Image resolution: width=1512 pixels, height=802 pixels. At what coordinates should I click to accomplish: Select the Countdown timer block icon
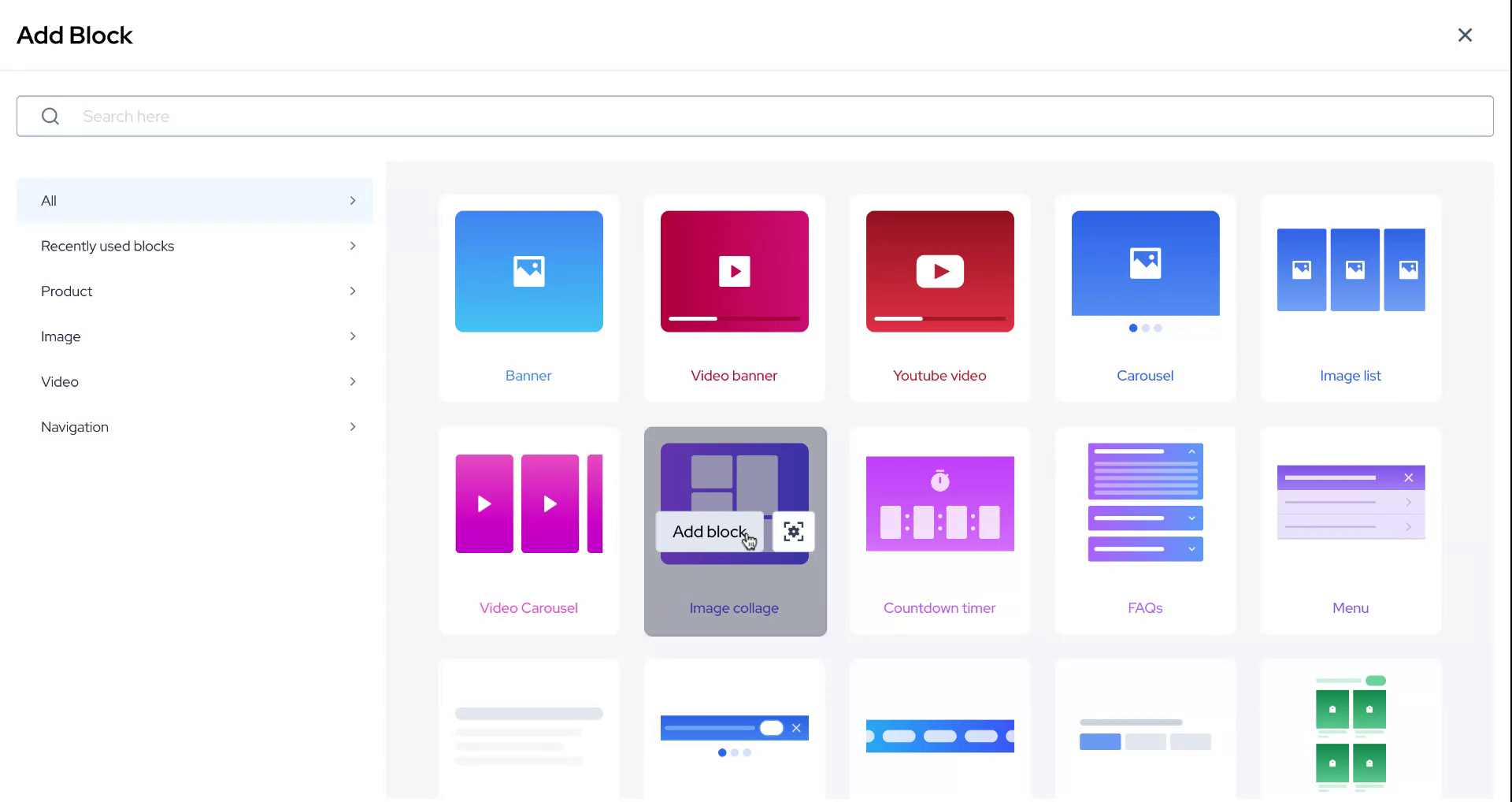point(940,503)
